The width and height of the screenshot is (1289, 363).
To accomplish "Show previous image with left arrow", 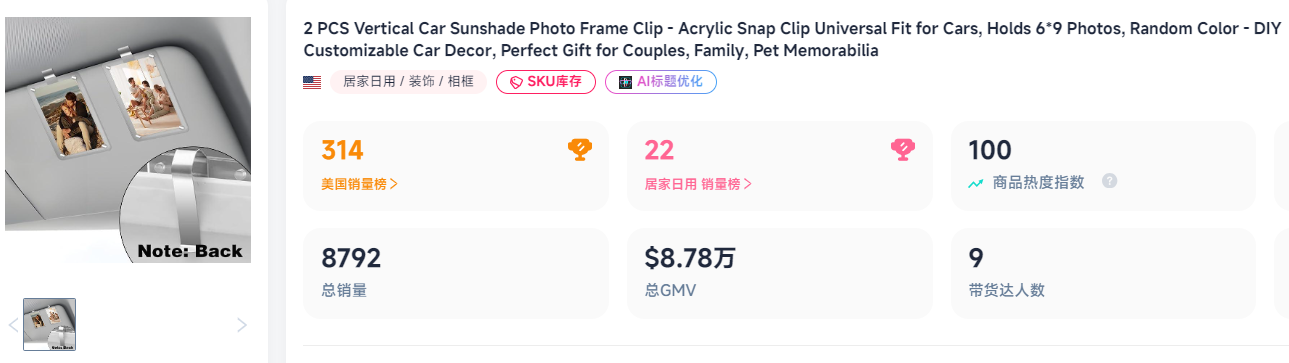I will pos(13,324).
